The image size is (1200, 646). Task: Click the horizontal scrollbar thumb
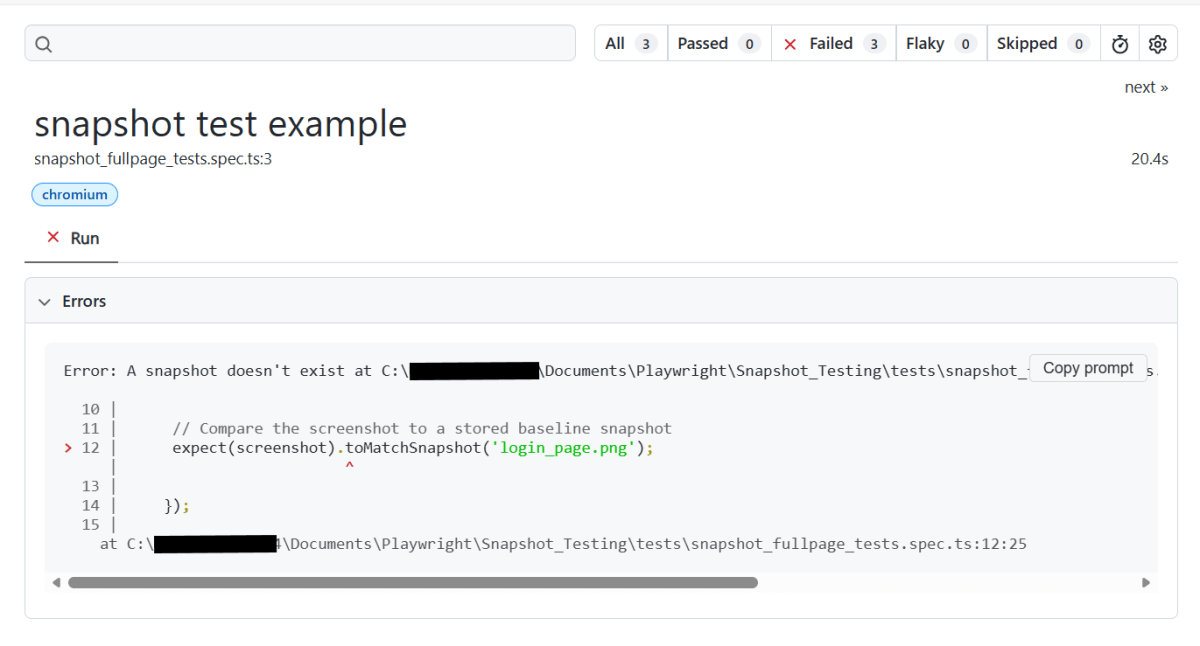(x=412, y=582)
